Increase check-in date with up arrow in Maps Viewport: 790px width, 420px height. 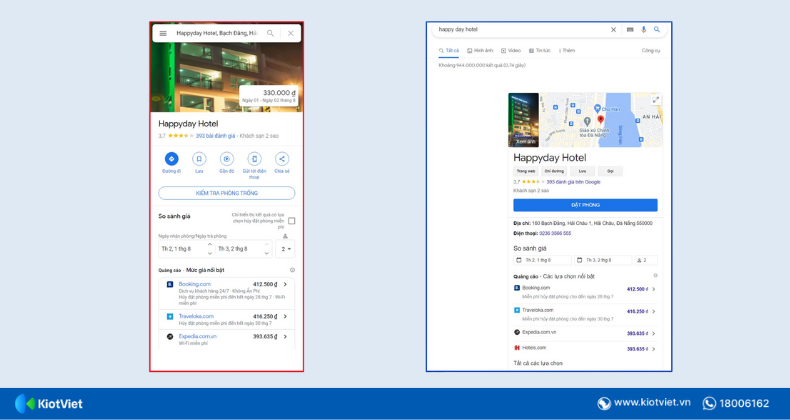click(x=210, y=245)
